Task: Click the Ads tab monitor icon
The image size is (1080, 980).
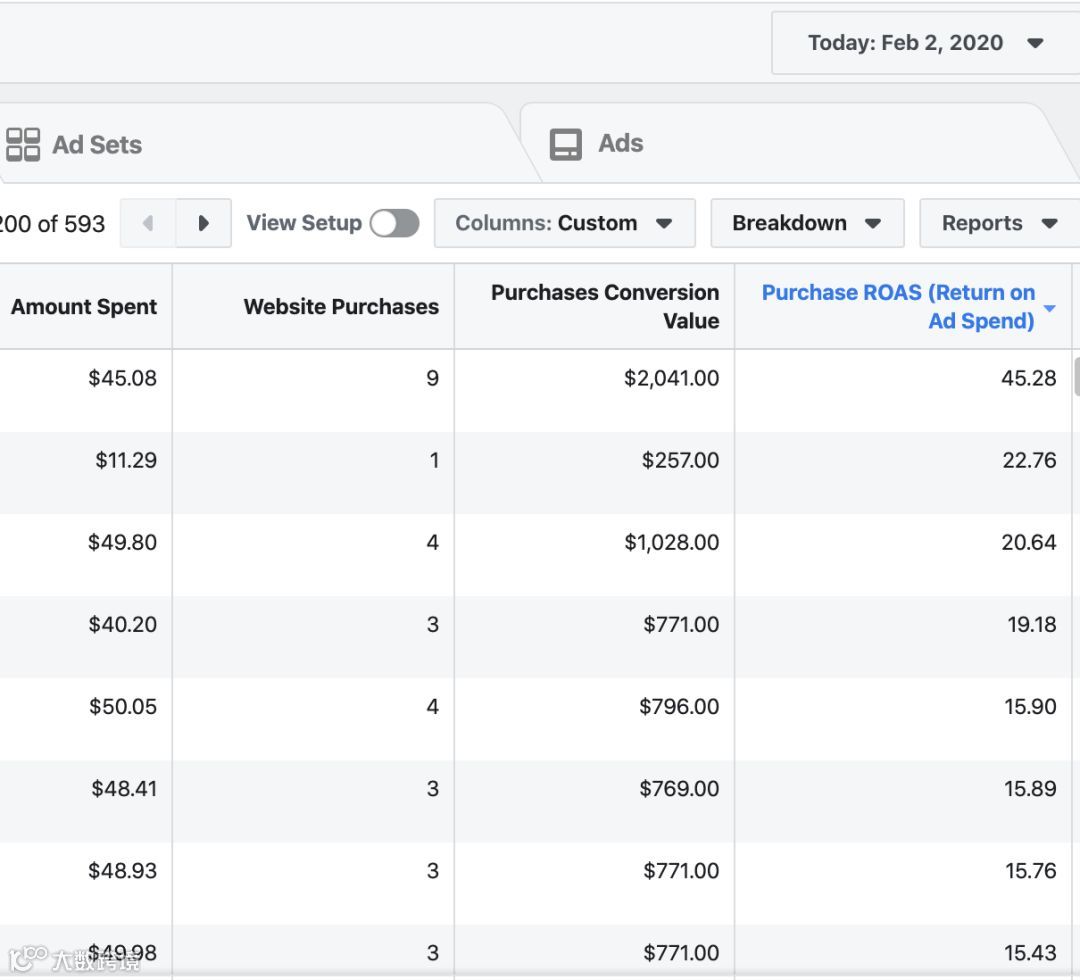Action: click(565, 144)
